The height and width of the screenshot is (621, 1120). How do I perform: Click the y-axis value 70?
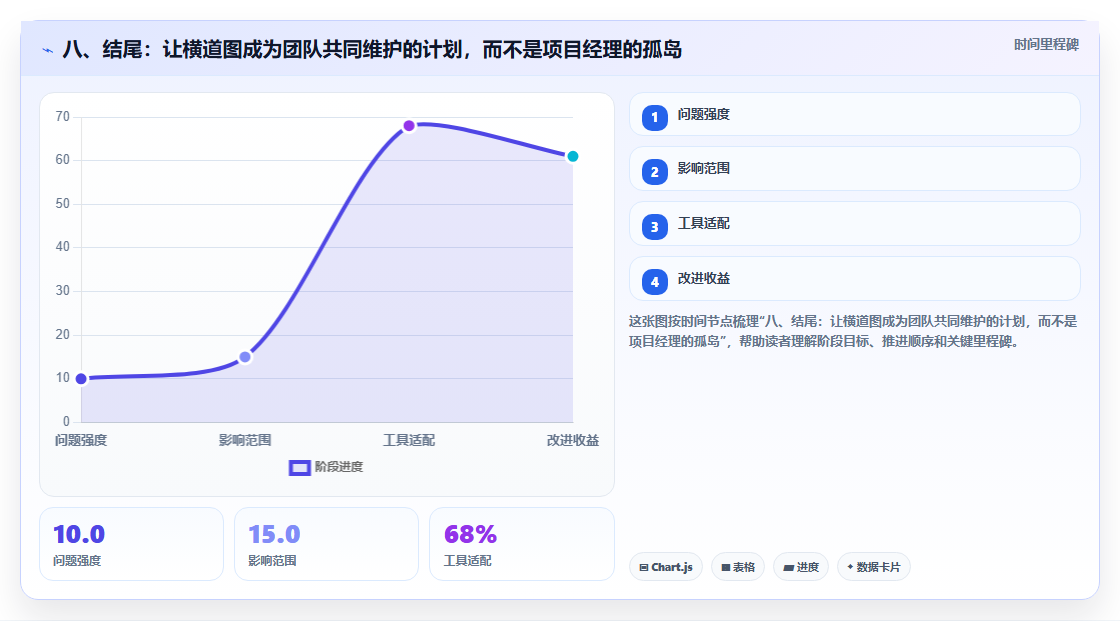(63, 116)
